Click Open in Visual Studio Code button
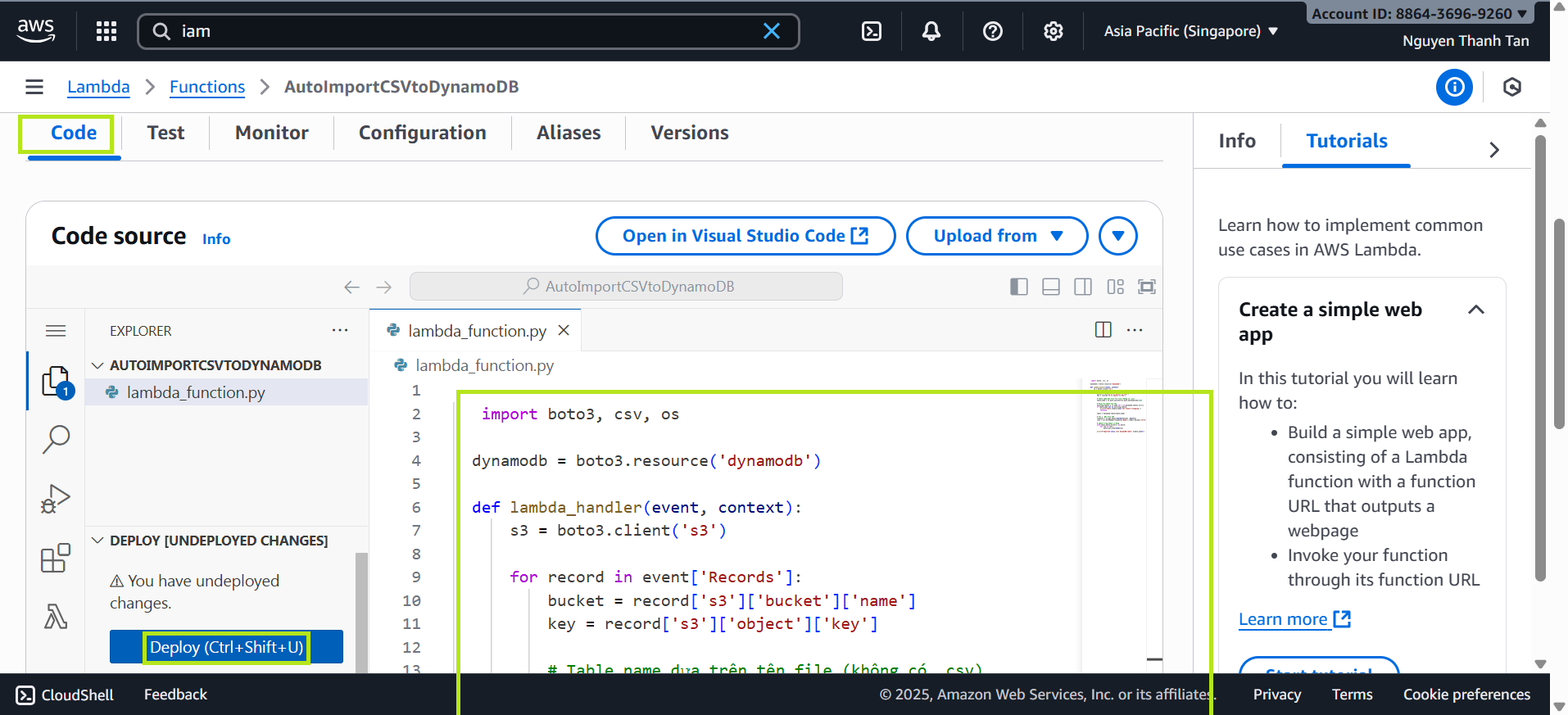The height and width of the screenshot is (715, 1568). (745, 236)
